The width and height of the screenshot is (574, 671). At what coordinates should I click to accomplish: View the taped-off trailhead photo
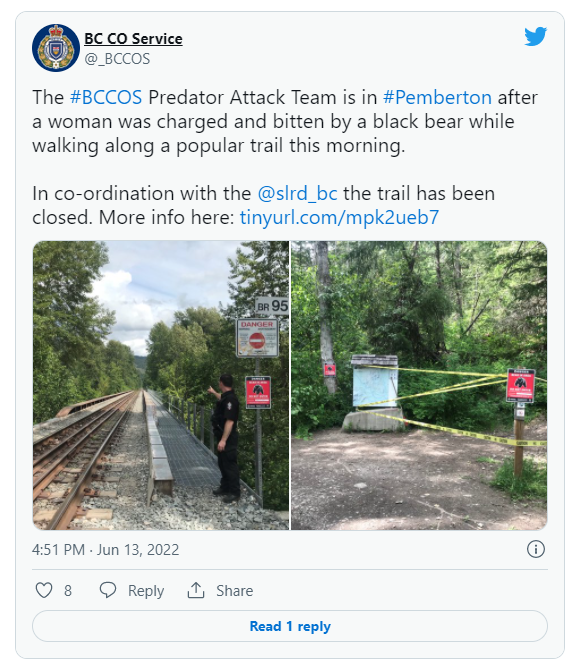[x=419, y=385]
